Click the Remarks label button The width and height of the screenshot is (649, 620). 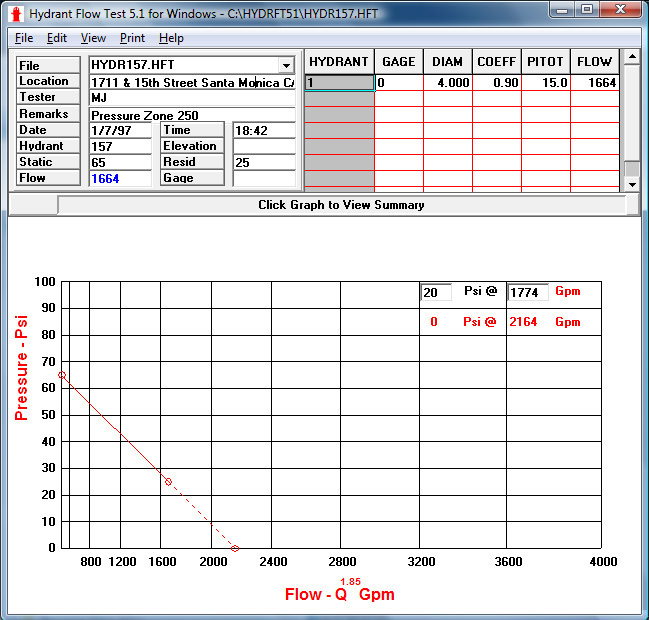coord(48,113)
